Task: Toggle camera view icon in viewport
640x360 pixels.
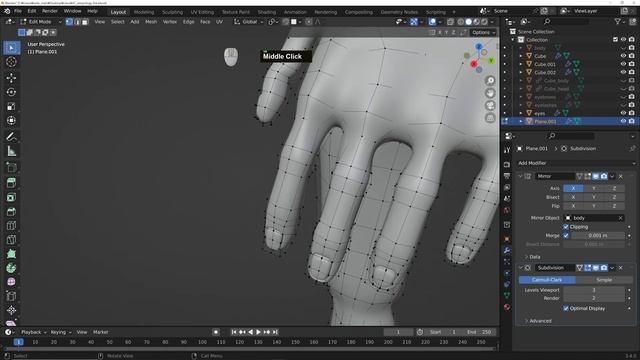Action: (490, 105)
